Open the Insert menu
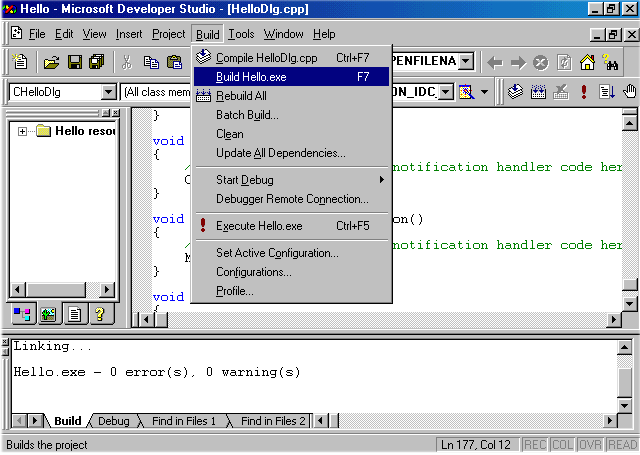 [129, 34]
